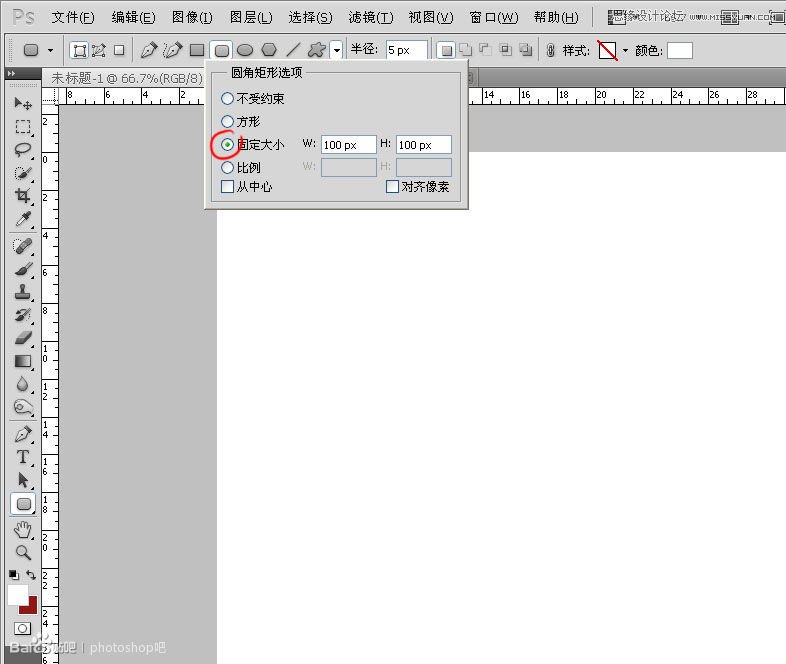
Task: Pick Polygon shape in options bar
Action: (x=269, y=50)
